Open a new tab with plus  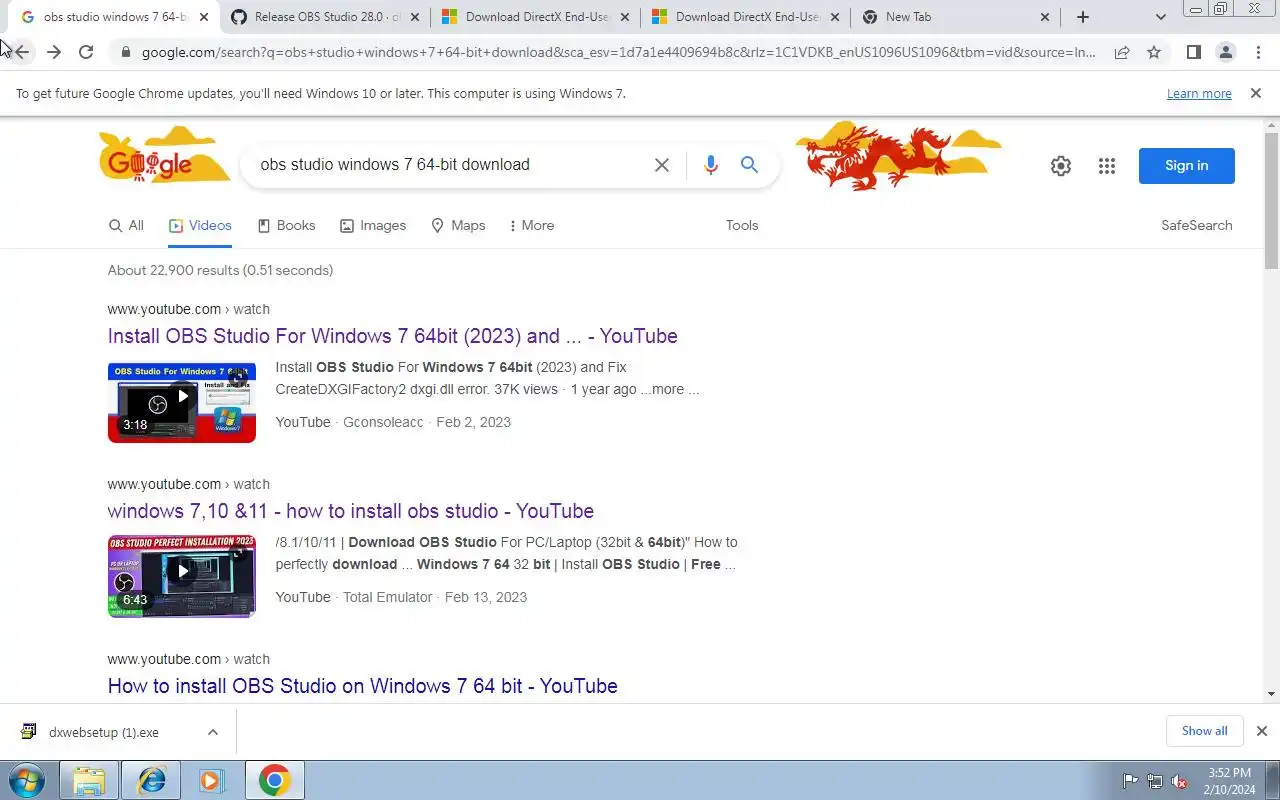[1083, 17]
